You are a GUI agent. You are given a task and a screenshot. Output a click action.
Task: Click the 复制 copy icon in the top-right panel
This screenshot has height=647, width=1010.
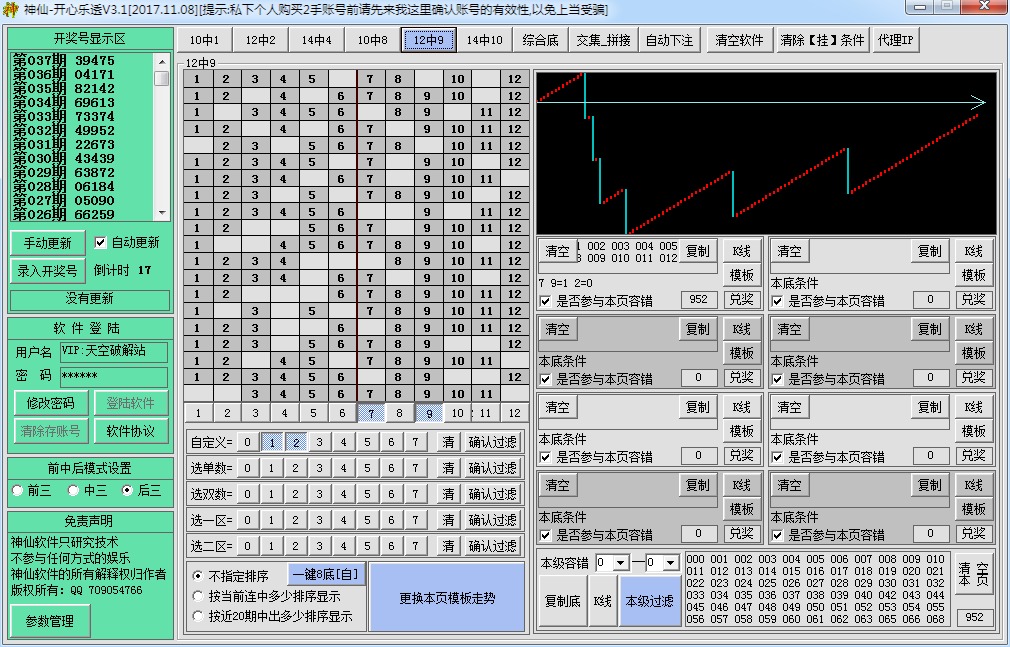(x=929, y=250)
